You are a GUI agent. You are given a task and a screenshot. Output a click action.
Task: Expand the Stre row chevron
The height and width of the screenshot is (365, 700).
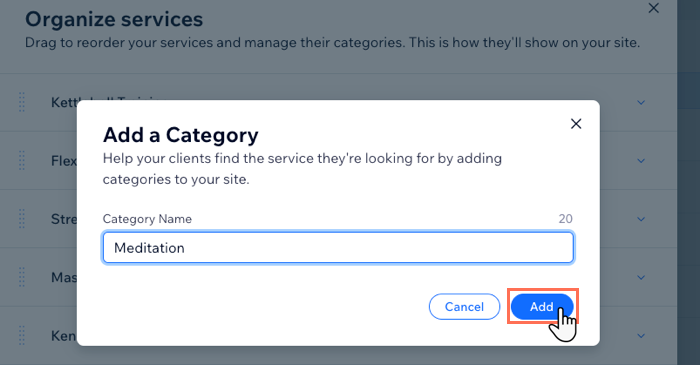point(641,219)
